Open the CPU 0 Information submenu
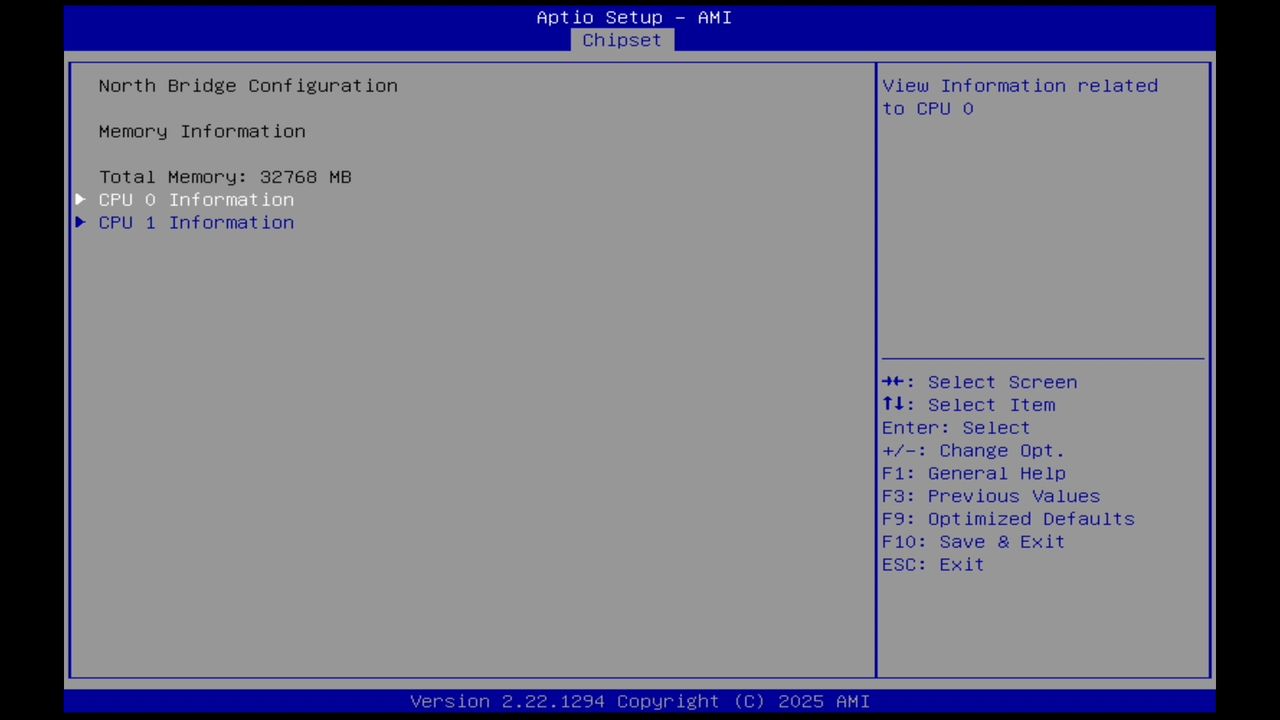This screenshot has width=1280, height=720. click(x=196, y=199)
